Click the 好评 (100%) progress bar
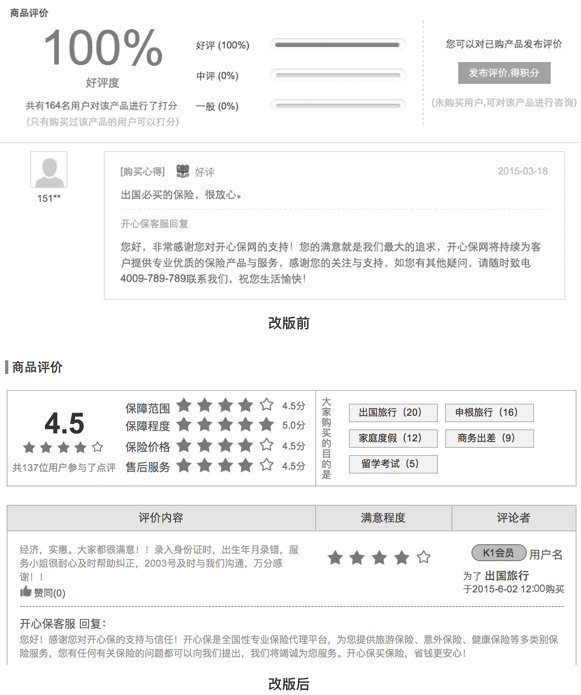 pyautogui.click(x=337, y=45)
